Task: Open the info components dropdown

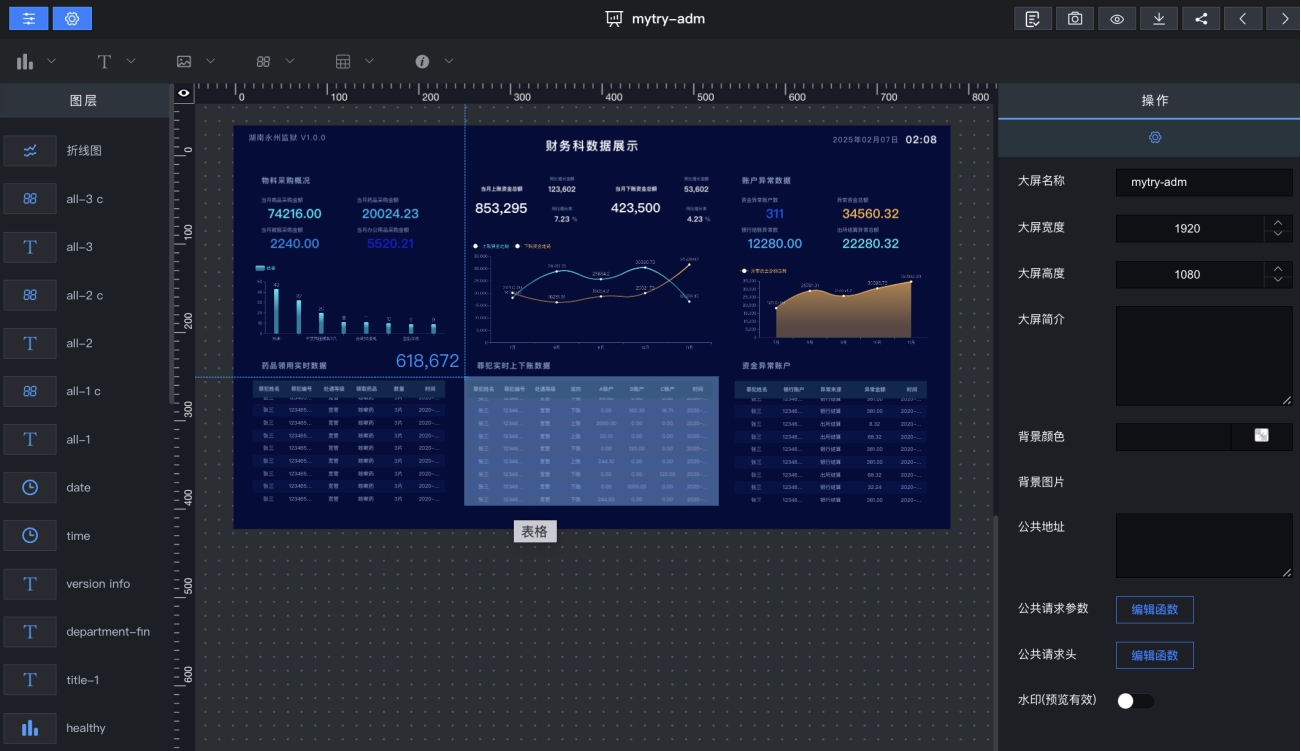Action: pos(434,61)
